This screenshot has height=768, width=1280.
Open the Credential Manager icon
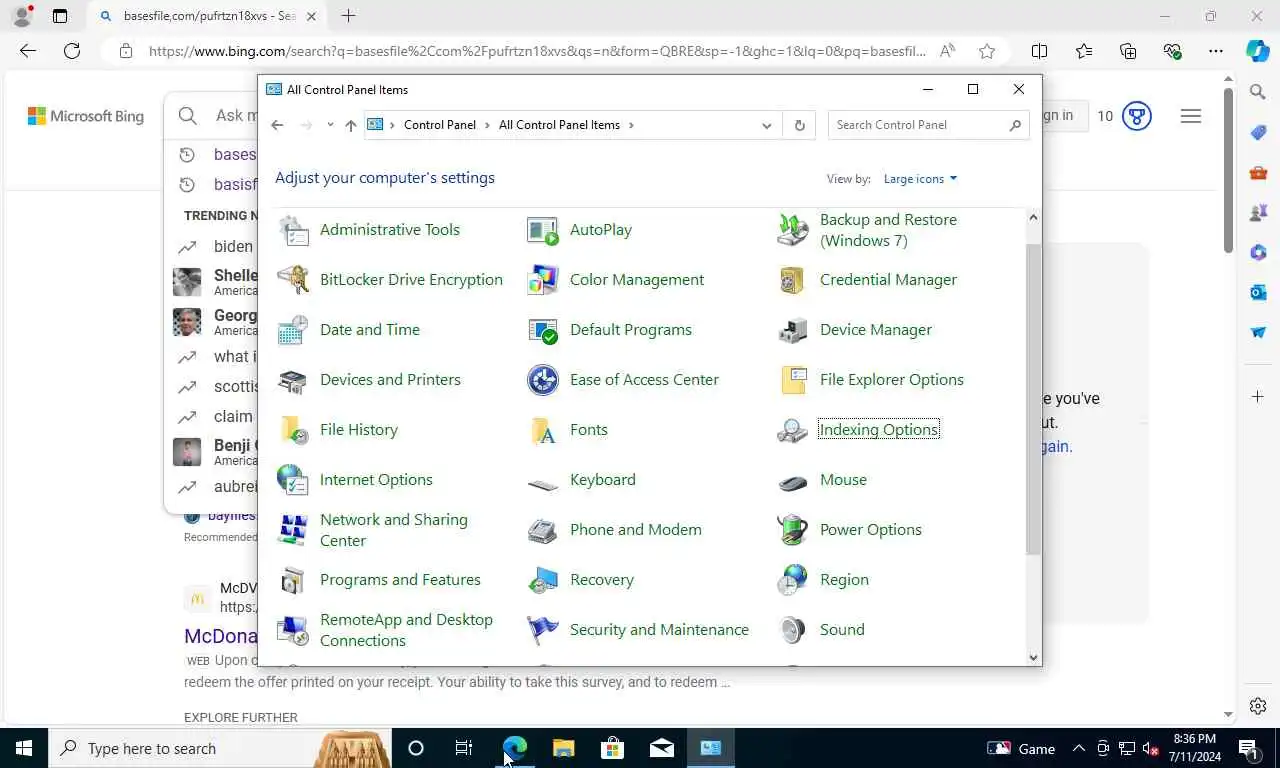793,280
